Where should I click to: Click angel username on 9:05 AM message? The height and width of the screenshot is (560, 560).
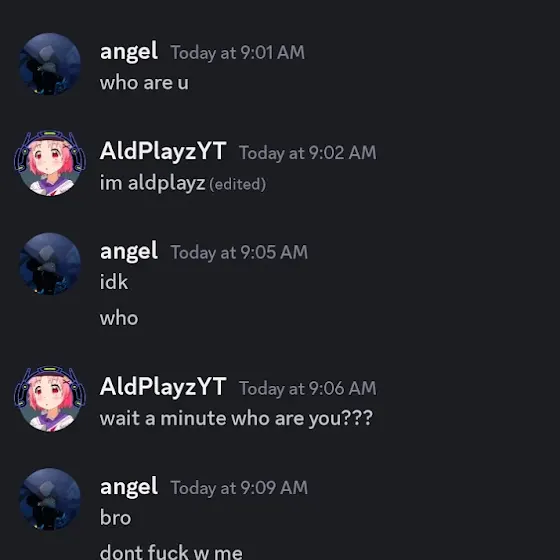[x=129, y=251]
